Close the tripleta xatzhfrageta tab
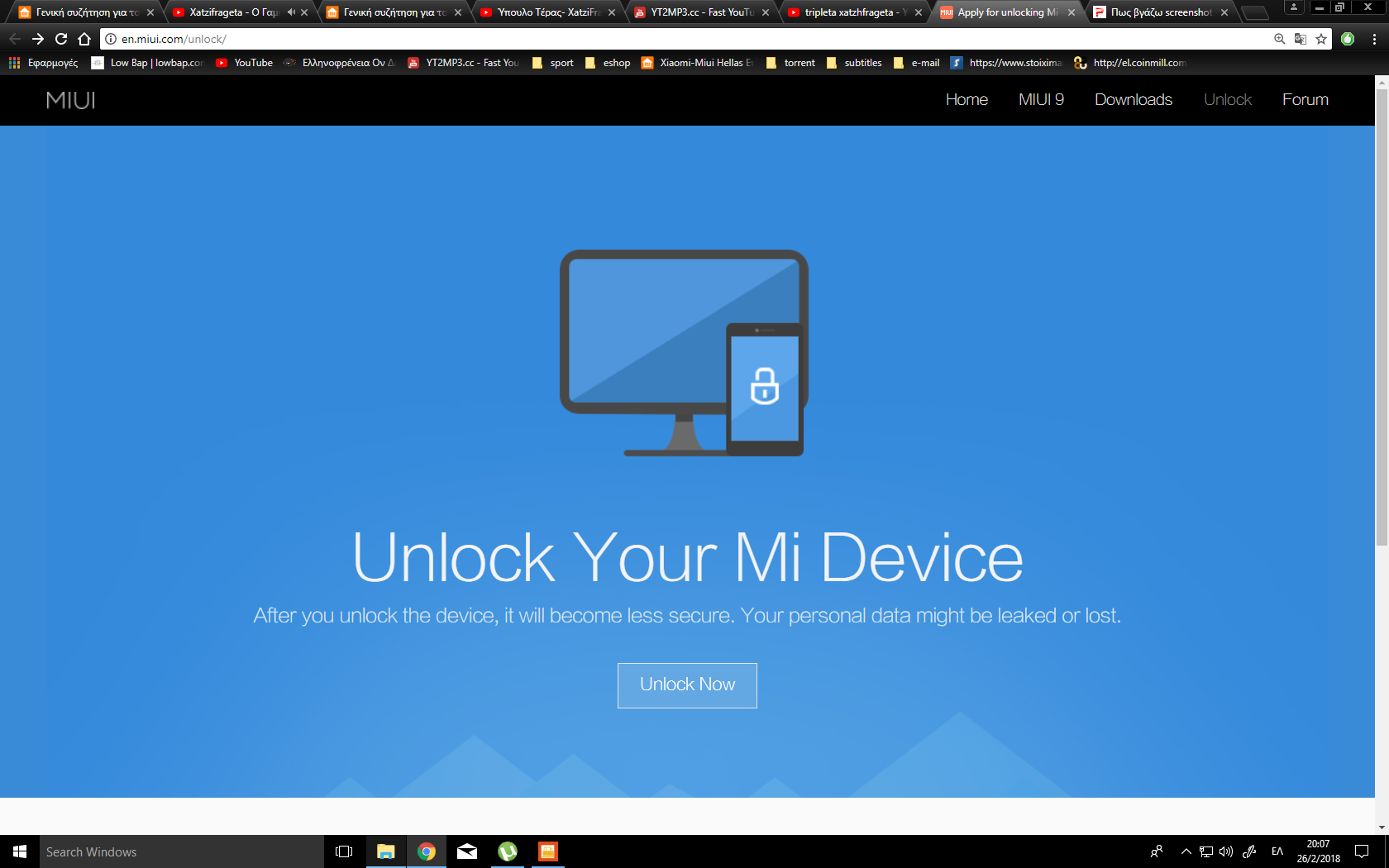 pos(919,12)
